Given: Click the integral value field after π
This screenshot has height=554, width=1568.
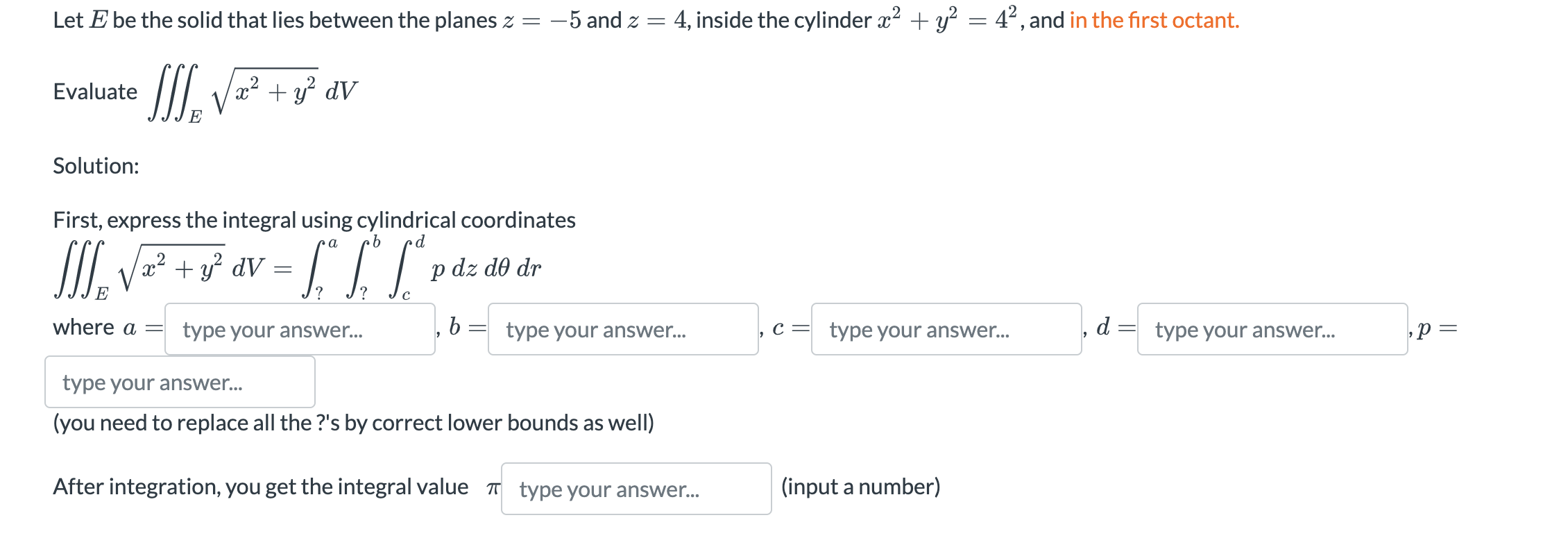Looking at the screenshot, I should coord(636,489).
